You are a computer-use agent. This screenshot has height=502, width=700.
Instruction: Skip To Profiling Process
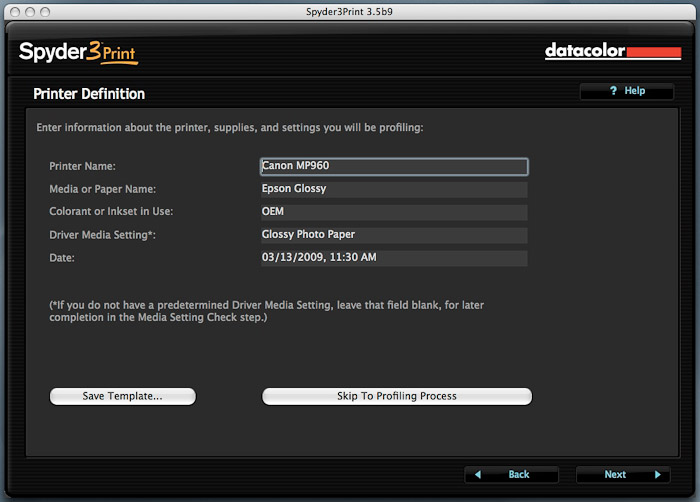[396, 396]
